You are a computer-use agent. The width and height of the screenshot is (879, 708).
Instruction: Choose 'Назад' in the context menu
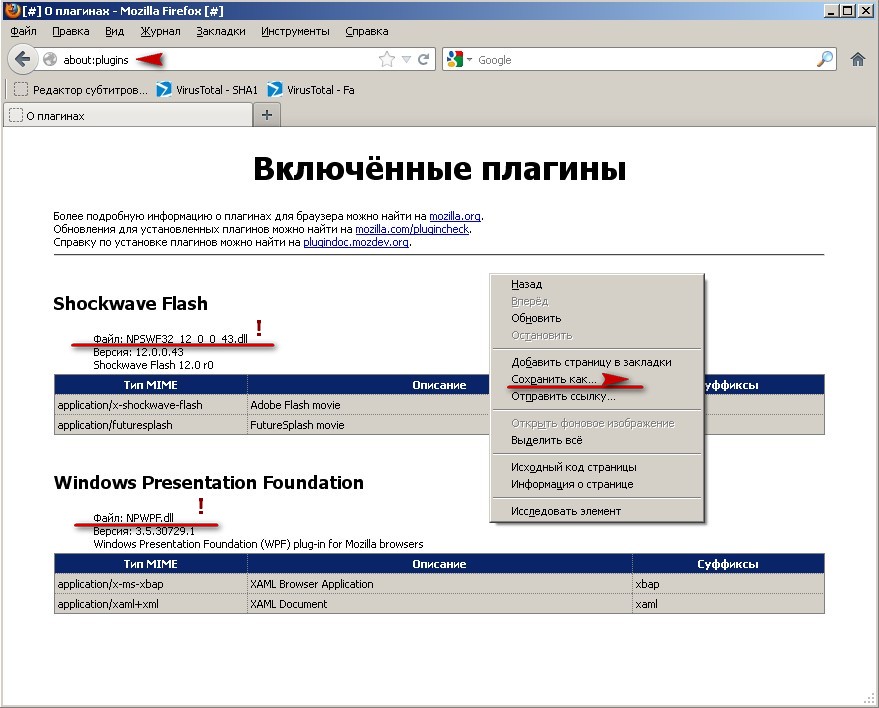pyautogui.click(x=597, y=284)
